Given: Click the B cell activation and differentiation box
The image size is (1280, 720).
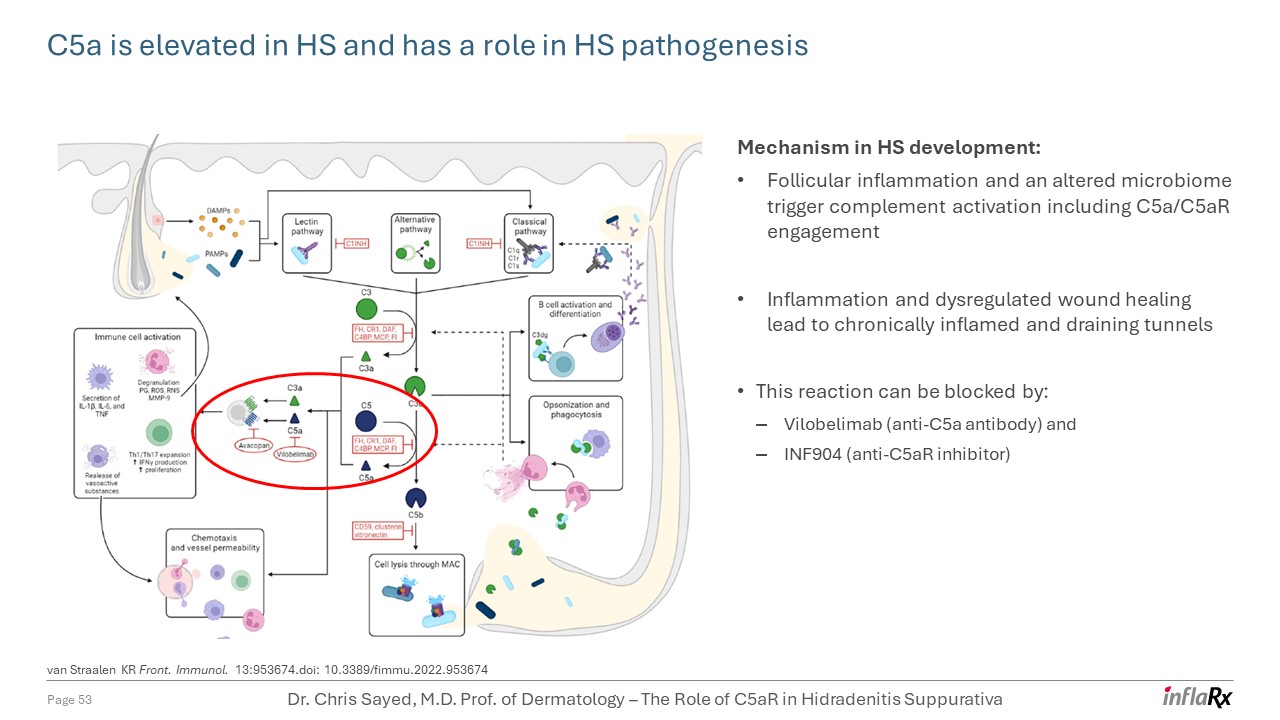Looking at the screenshot, I should tap(574, 338).
